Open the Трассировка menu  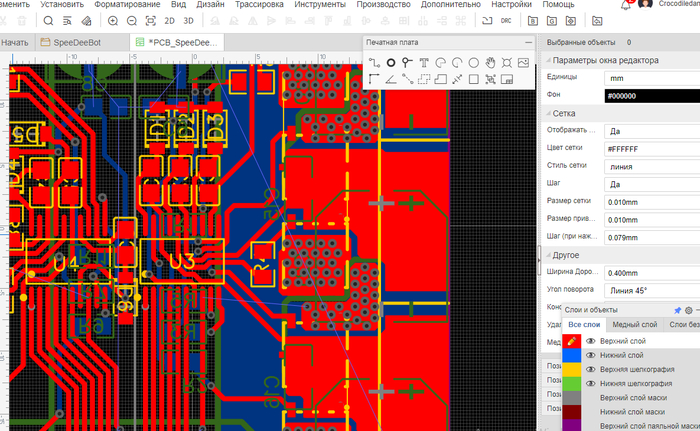(259, 4)
